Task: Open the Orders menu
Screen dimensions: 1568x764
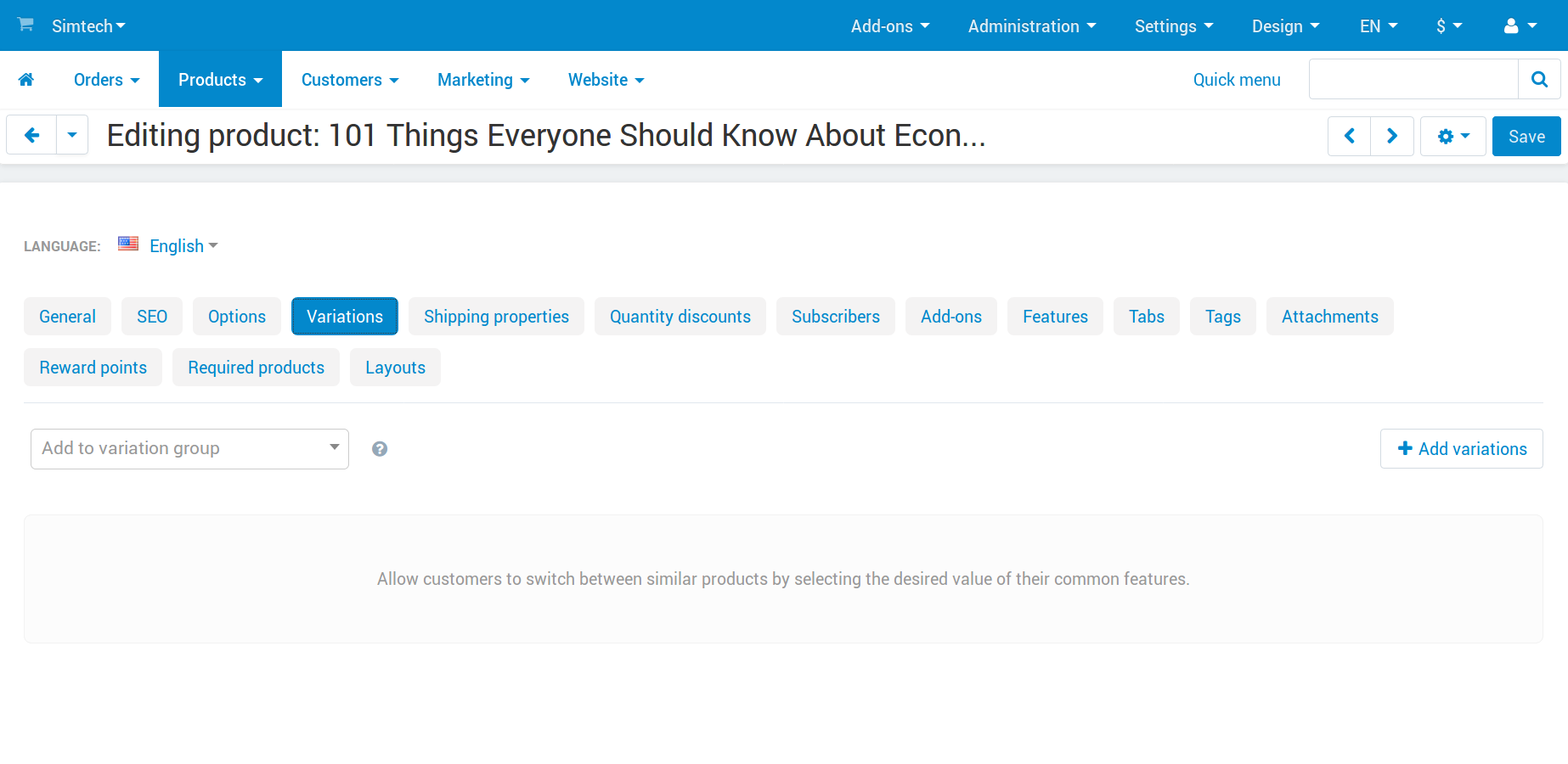Action: point(106,80)
